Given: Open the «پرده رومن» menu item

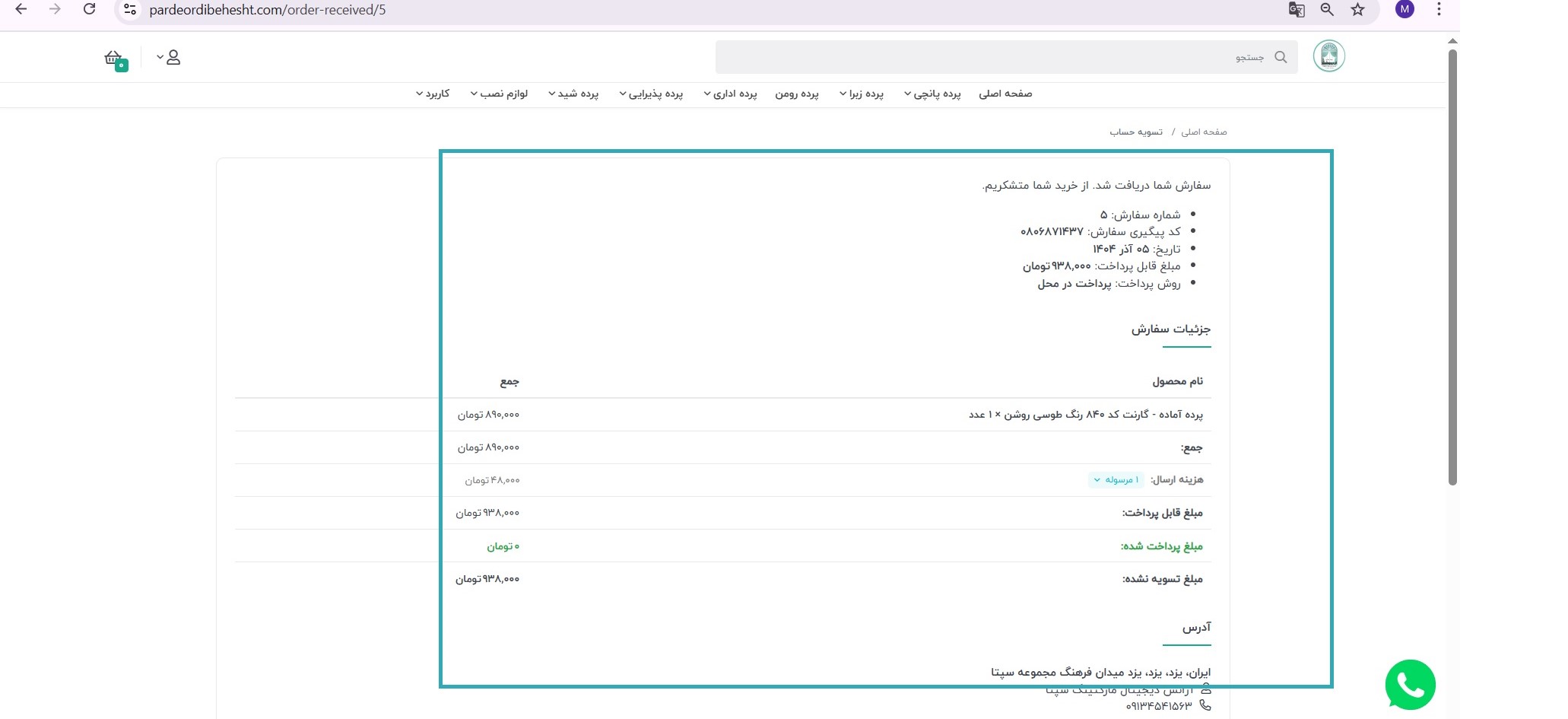Looking at the screenshot, I should [x=796, y=94].
